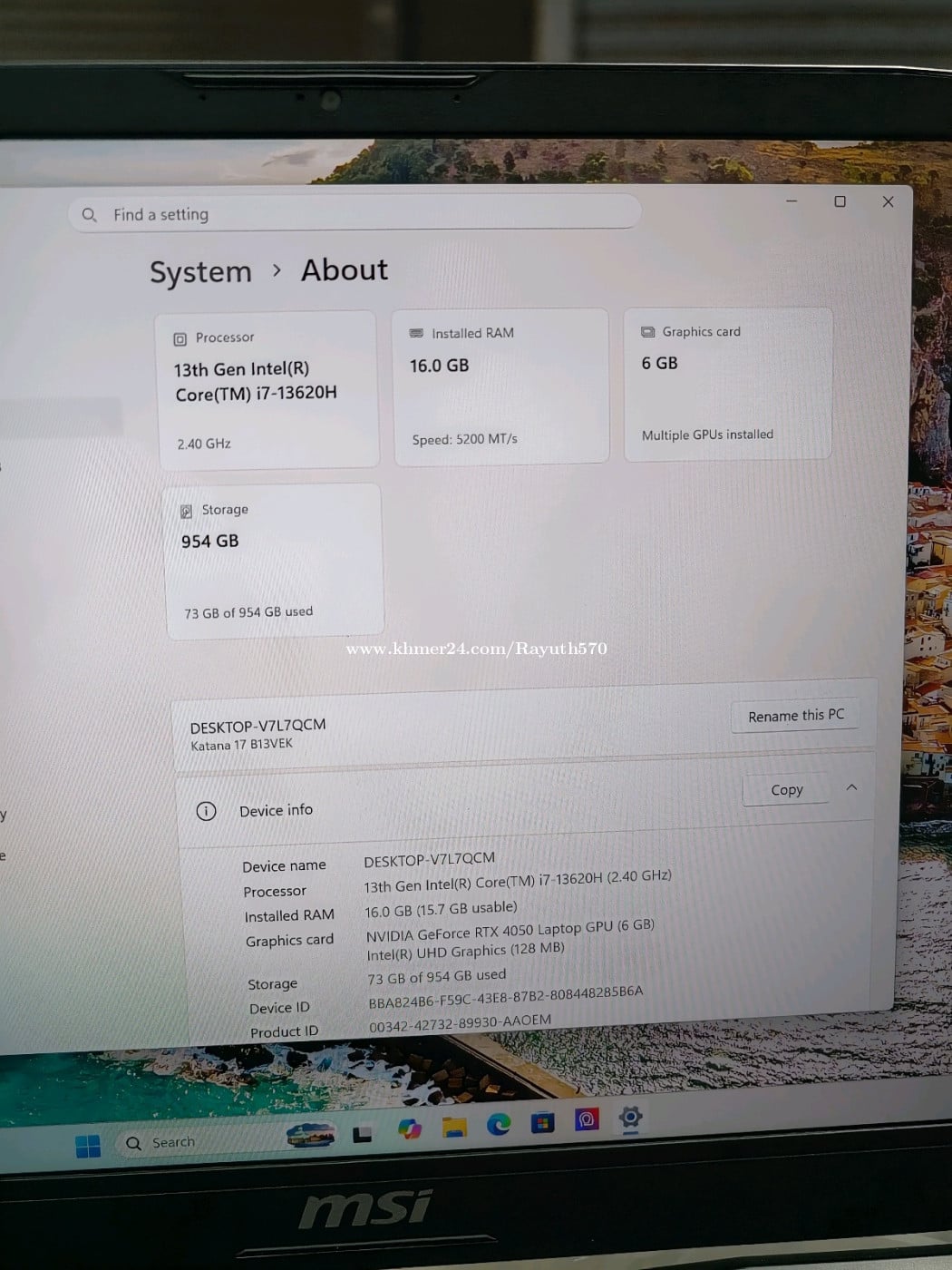The height and width of the screenshot is (1270, 952).
Task: Select the Product ID value text
Action: 460,1022
